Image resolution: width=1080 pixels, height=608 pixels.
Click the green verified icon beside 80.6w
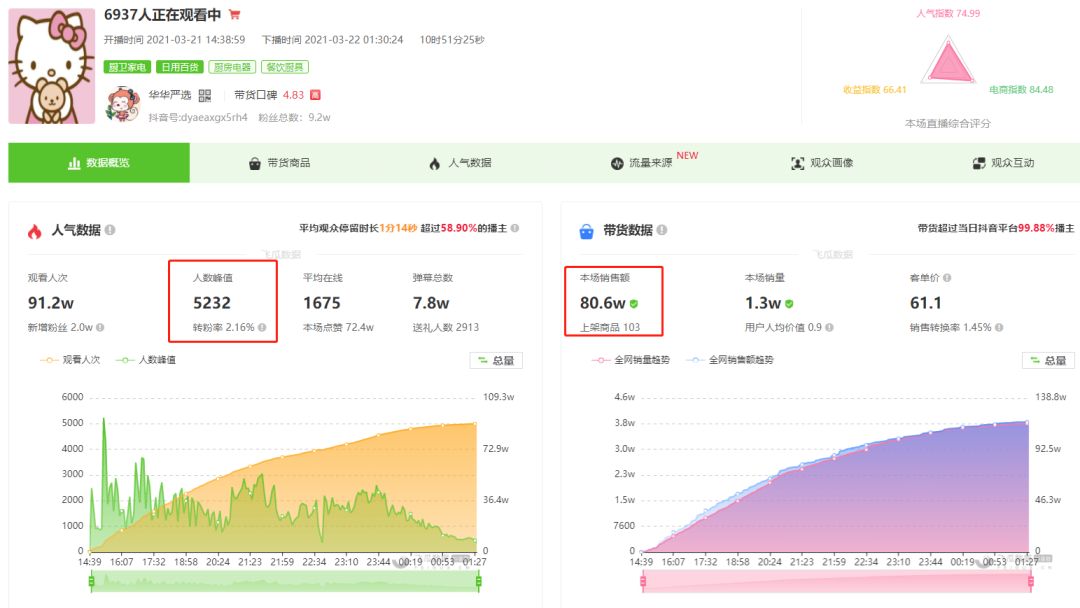click(634, 304)
